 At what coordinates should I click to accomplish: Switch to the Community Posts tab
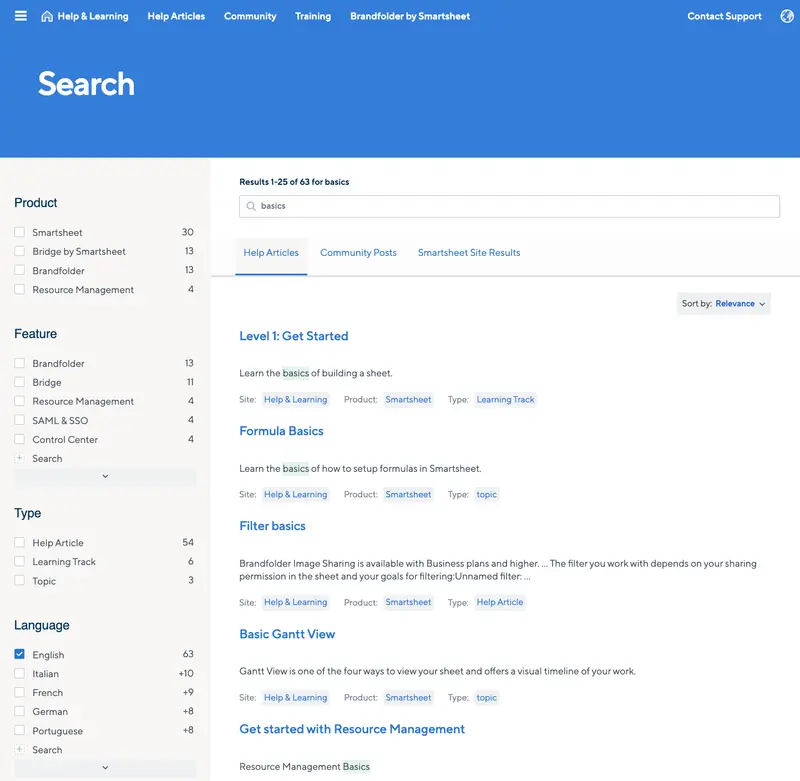point(358,252)
